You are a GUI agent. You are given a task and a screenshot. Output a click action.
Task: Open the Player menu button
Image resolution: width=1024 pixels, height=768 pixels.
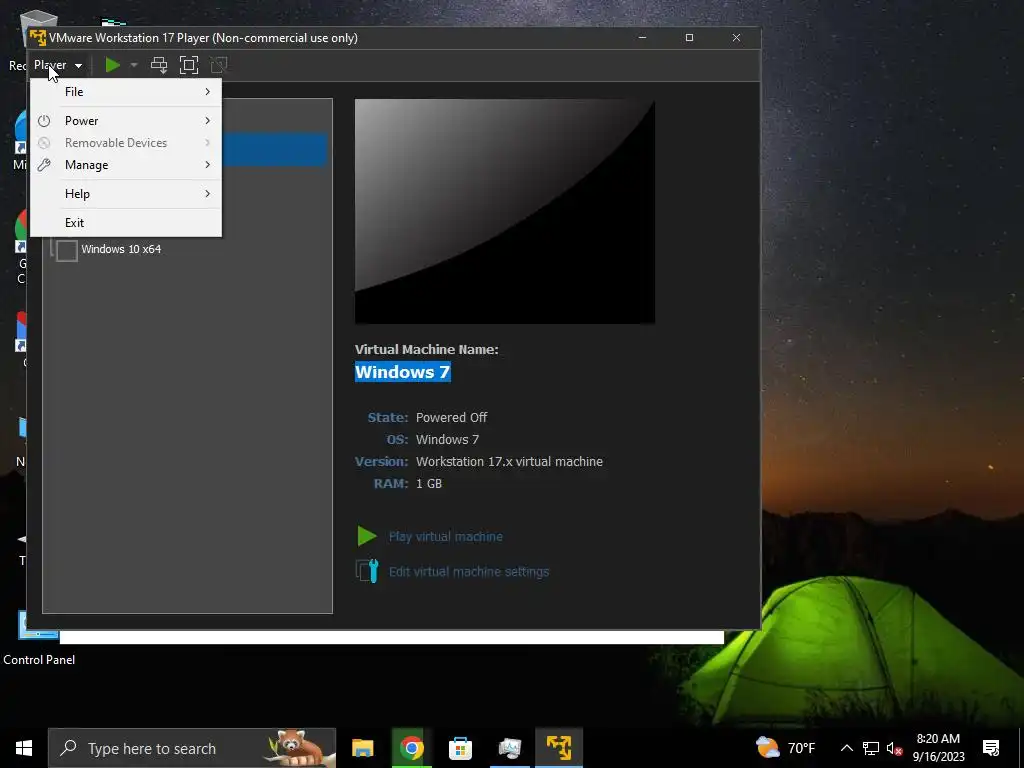coord(57,65)
